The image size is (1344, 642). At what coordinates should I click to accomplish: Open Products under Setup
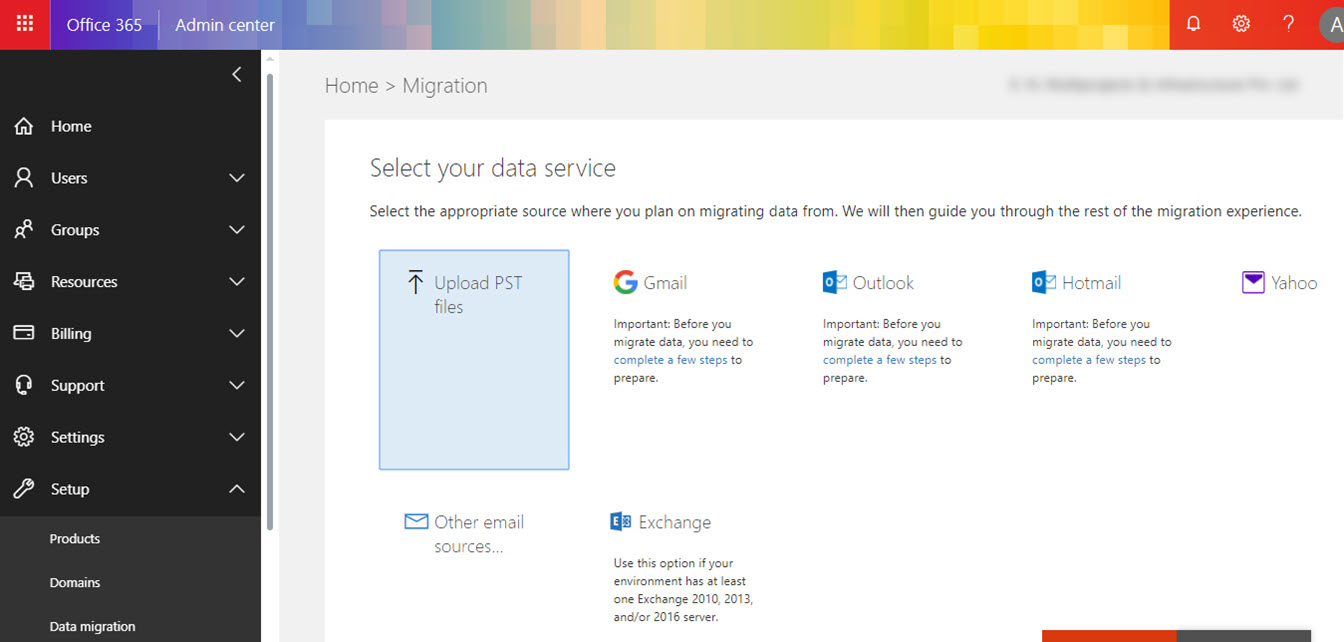(75, 539)
